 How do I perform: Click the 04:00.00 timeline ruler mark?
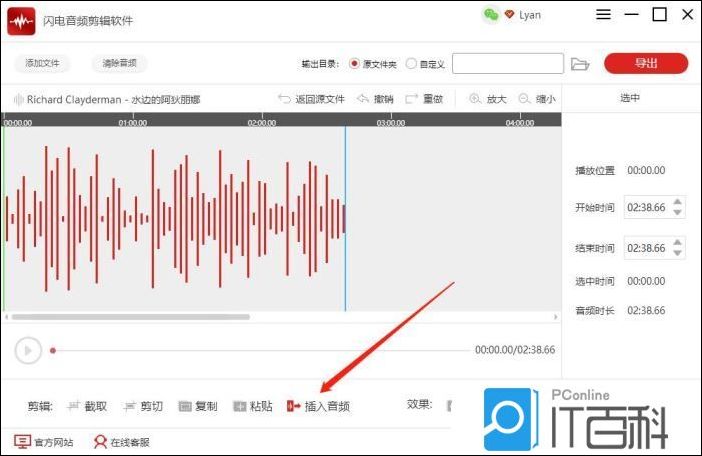520,122
